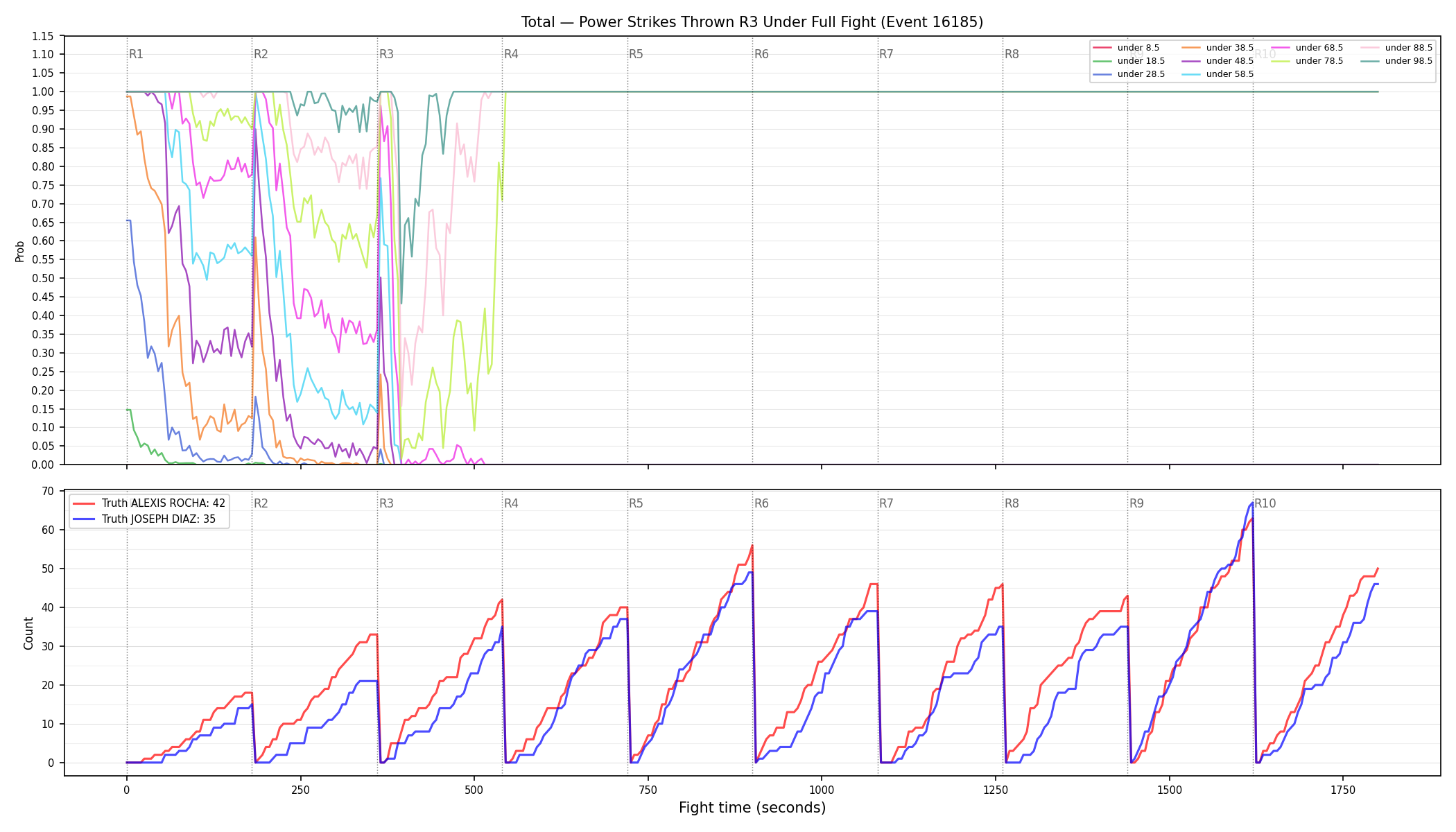Screen dimensions: 1456x832
Task: Select the 'under 68.5' legend entry
Action: click(1308, 48)
